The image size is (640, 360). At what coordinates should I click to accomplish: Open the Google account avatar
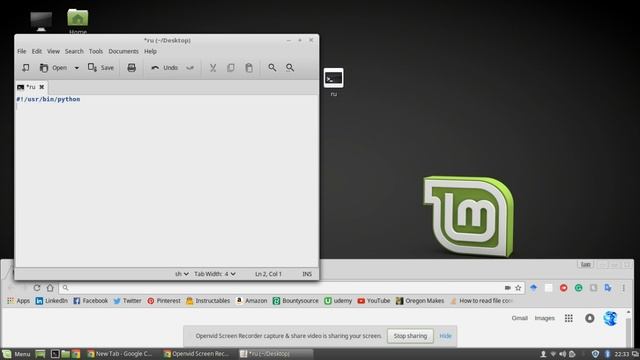tap(610, 318)
